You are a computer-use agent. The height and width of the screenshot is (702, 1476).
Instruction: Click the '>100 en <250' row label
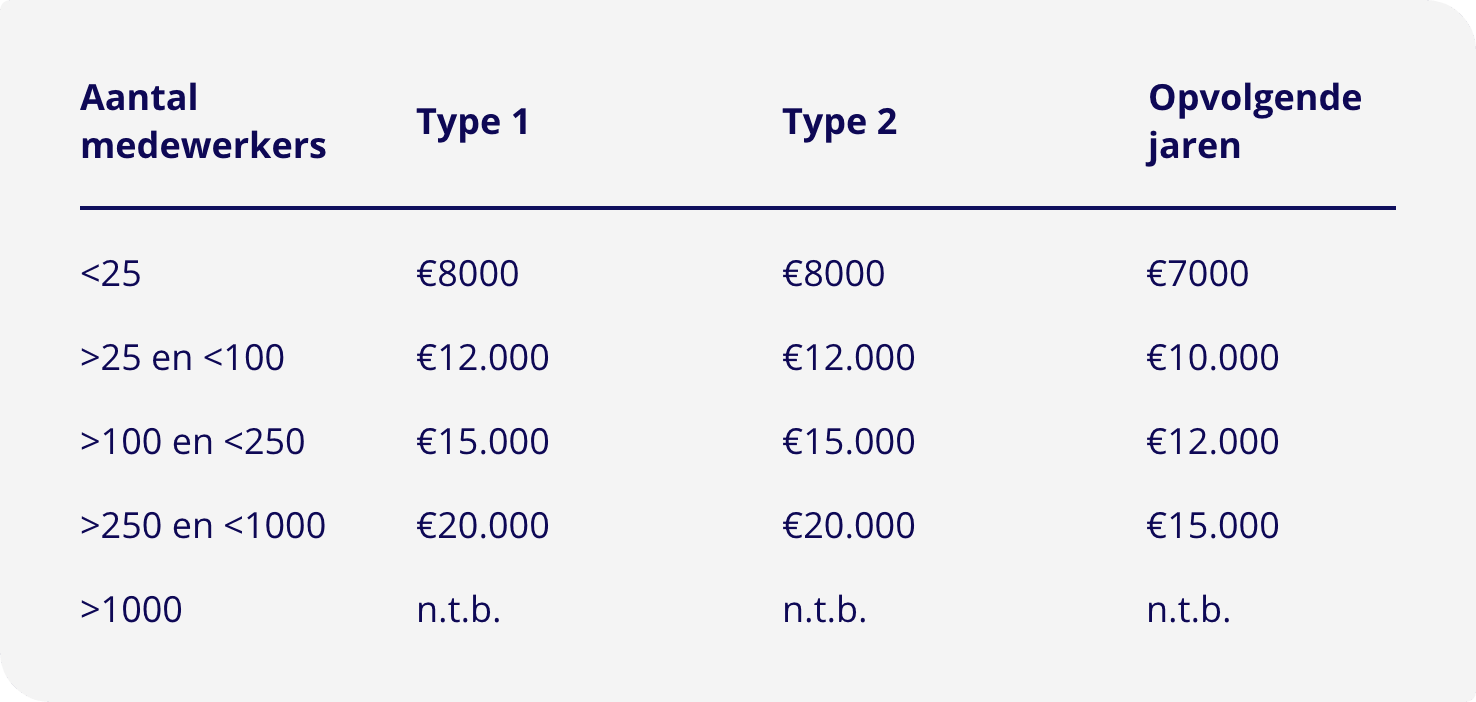tap(192, 442)
